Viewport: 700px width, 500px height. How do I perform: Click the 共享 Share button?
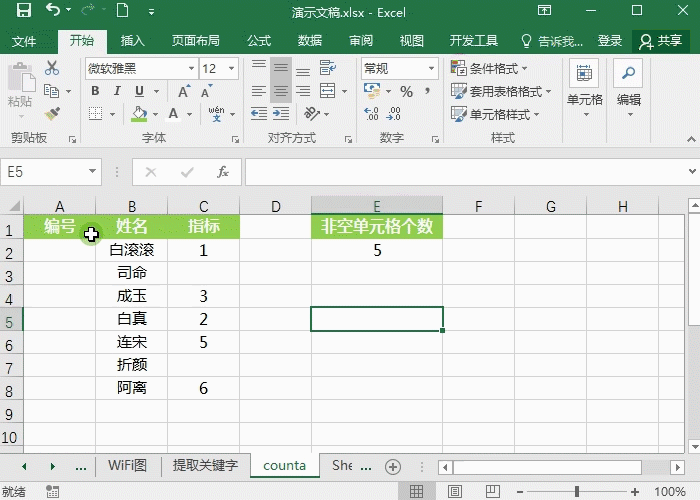click(x=661, y=41)
